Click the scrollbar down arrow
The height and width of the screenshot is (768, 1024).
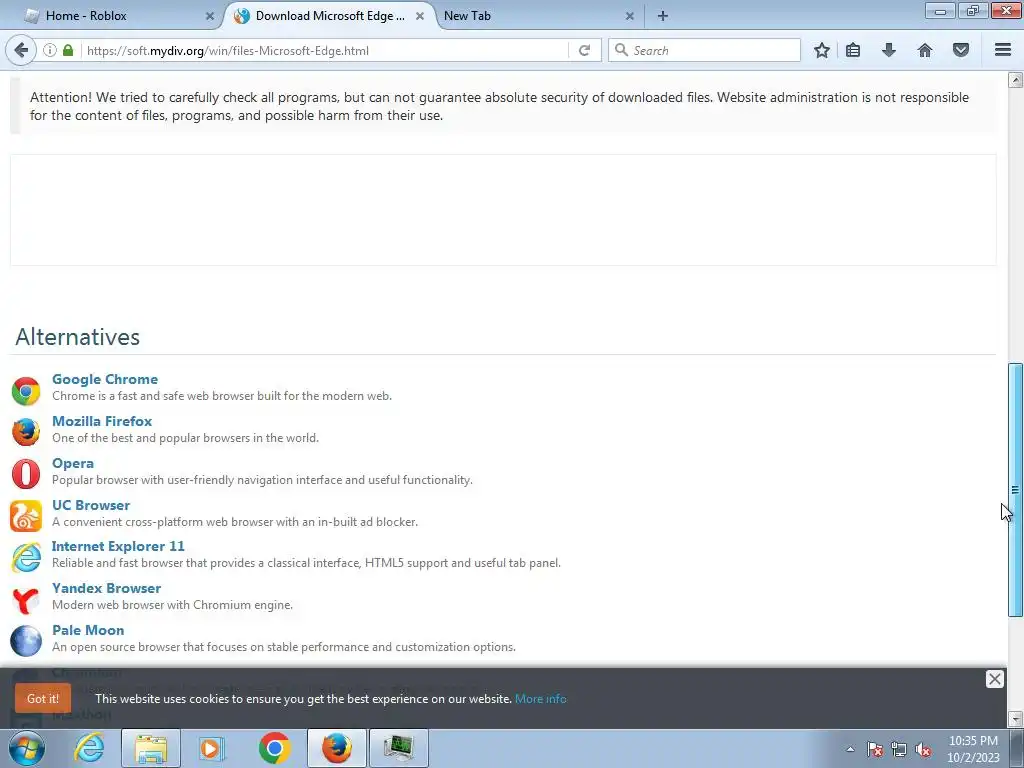[1015, 719]
